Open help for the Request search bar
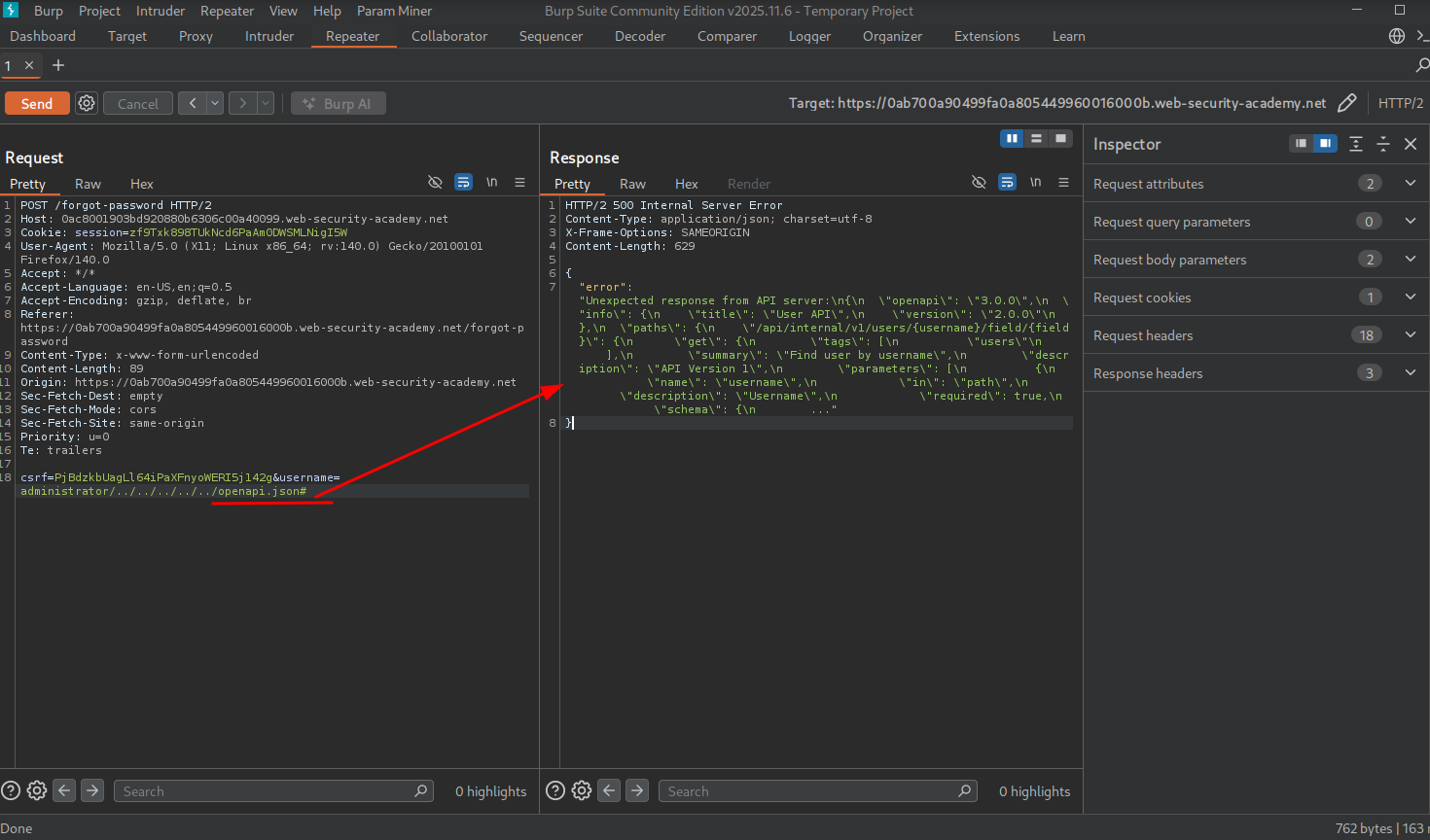This screenshot has height=840, width=1430. coord(11,790)
